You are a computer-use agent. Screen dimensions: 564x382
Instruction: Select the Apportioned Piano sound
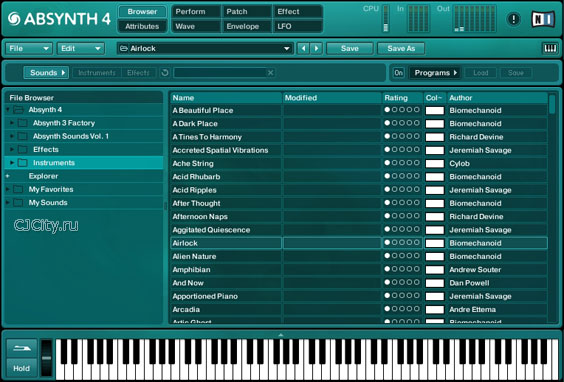(205, 296)
